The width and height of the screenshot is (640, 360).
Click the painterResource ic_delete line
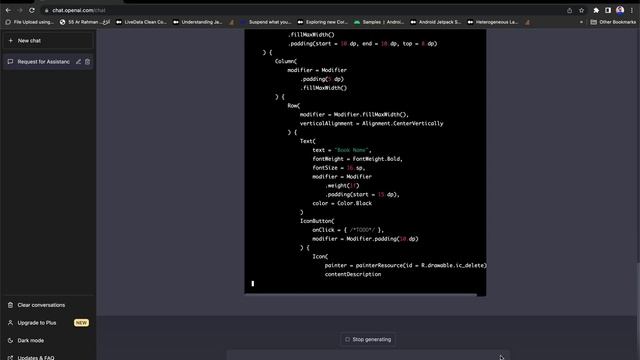click(x=406, y=265)
